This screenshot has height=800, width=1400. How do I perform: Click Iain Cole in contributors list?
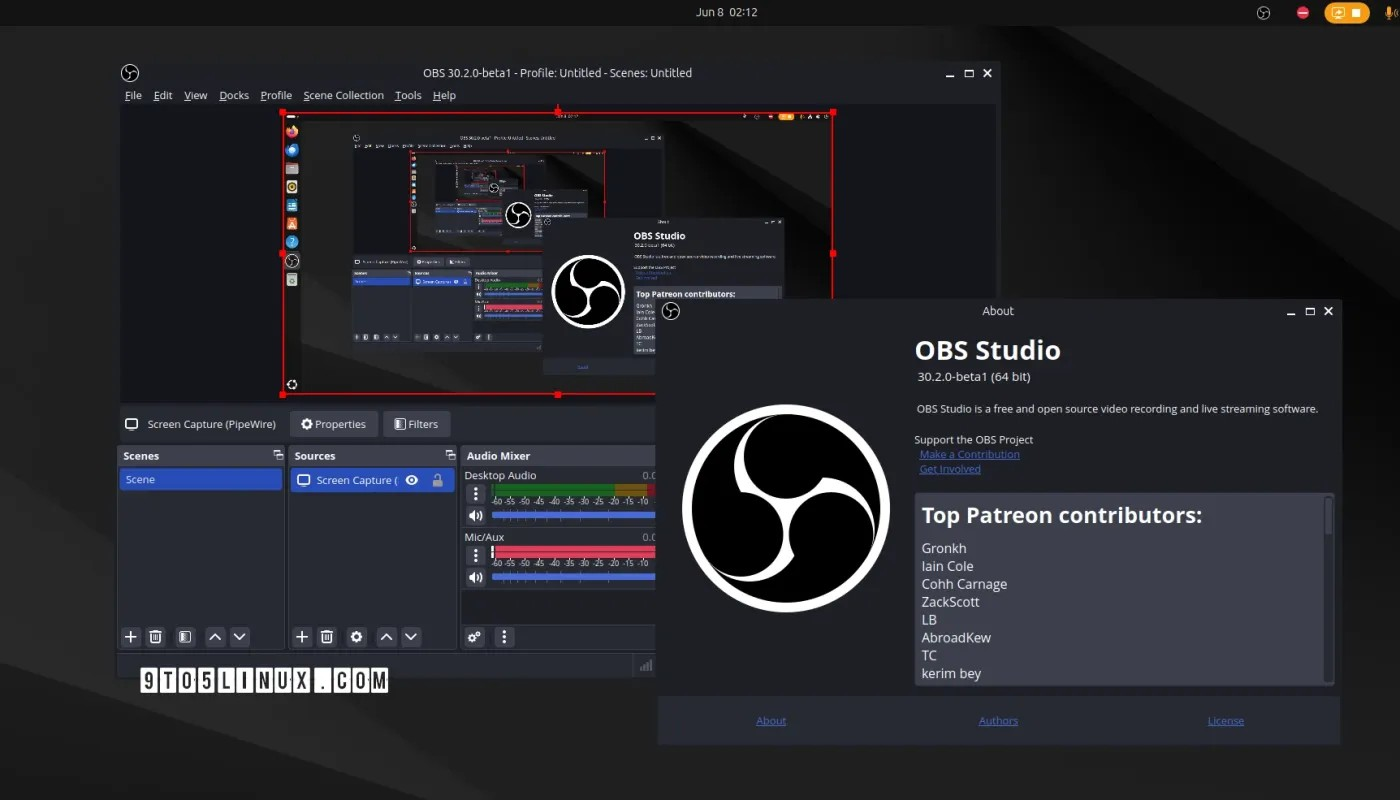click(x=947, y=566)
